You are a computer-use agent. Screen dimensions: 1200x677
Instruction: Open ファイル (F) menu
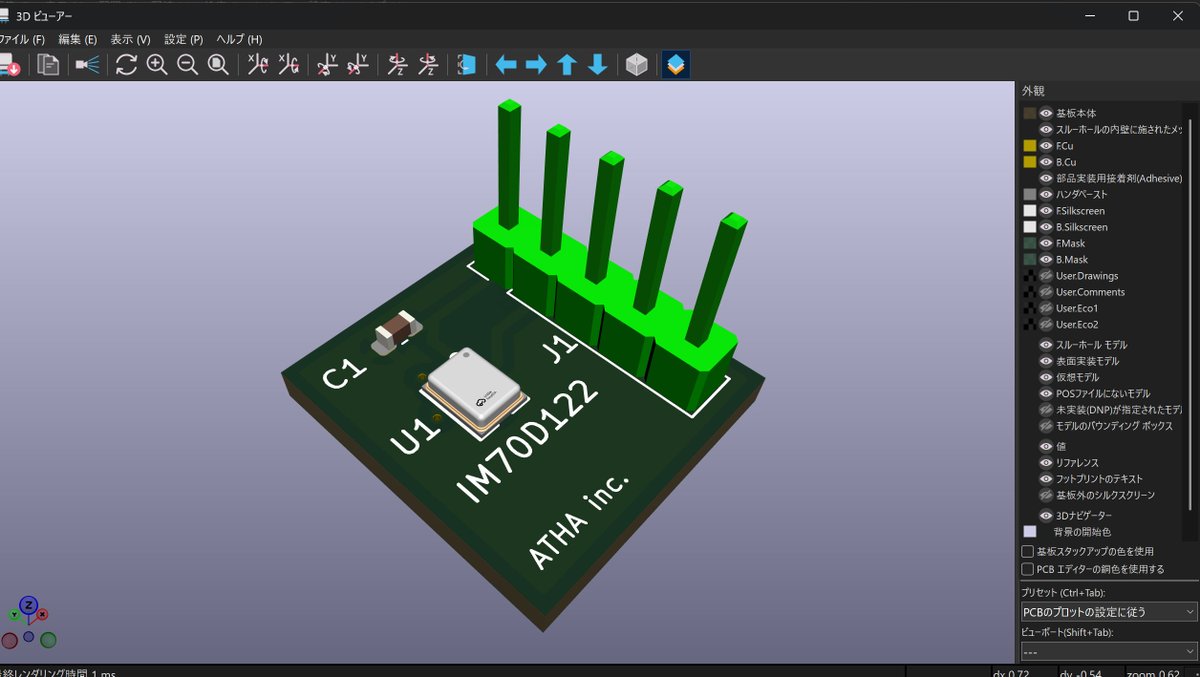pos(22,39)
